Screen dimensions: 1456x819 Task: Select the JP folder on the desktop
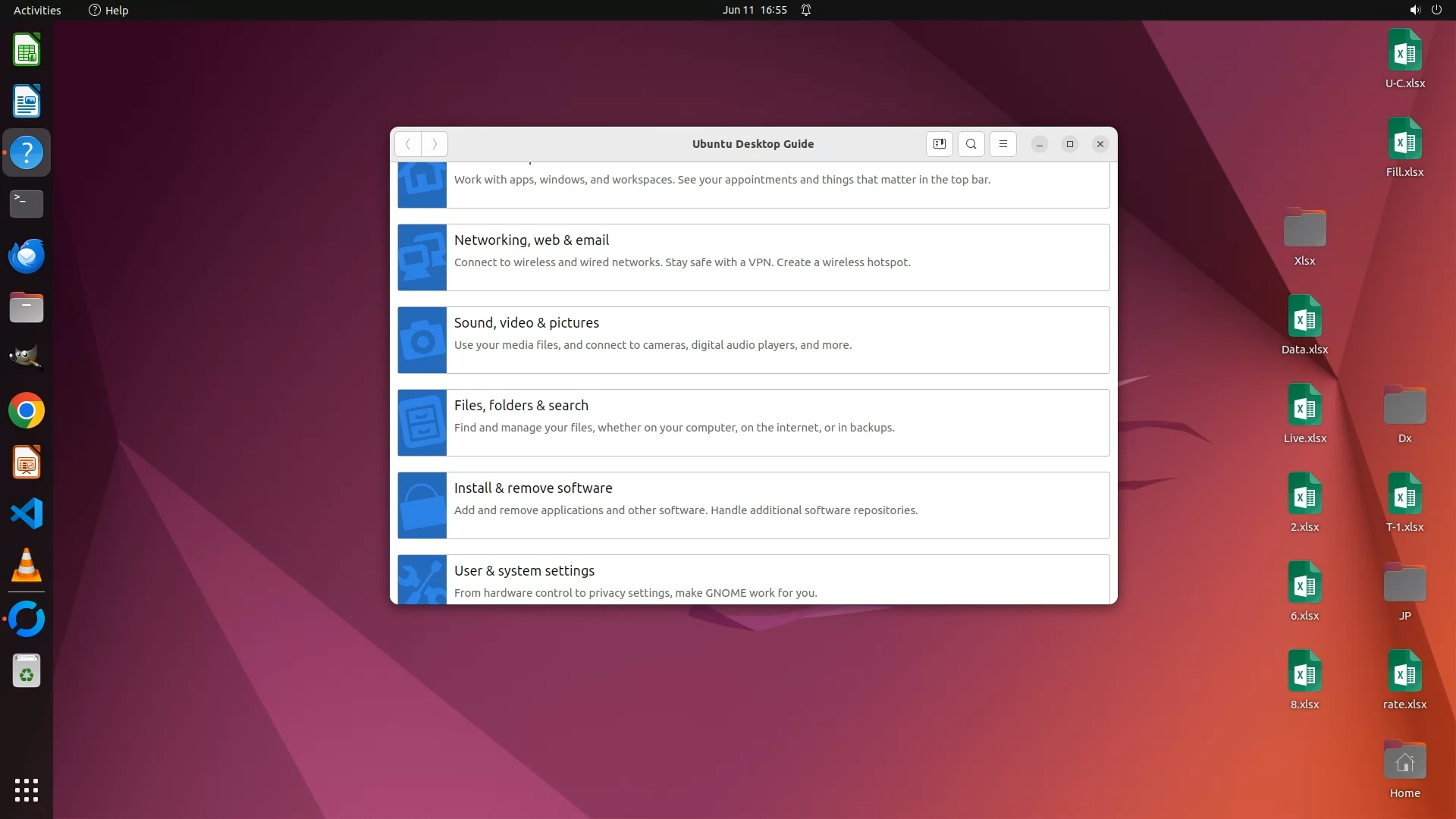pos(1405,591)
